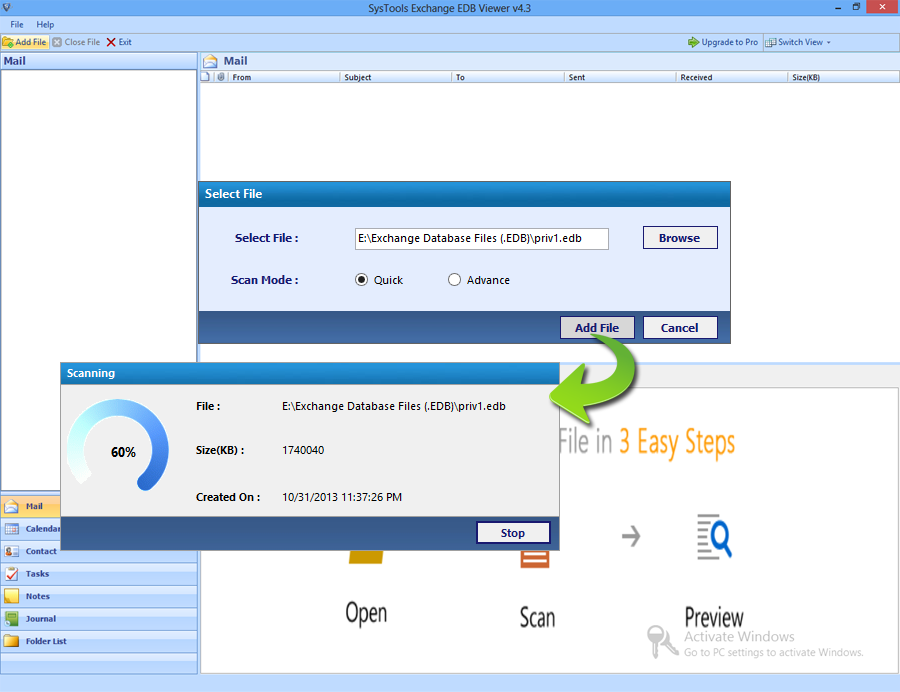Click Add File button in Select File dialog
Viewport: 900px width, 692px height.
[597, 328]
